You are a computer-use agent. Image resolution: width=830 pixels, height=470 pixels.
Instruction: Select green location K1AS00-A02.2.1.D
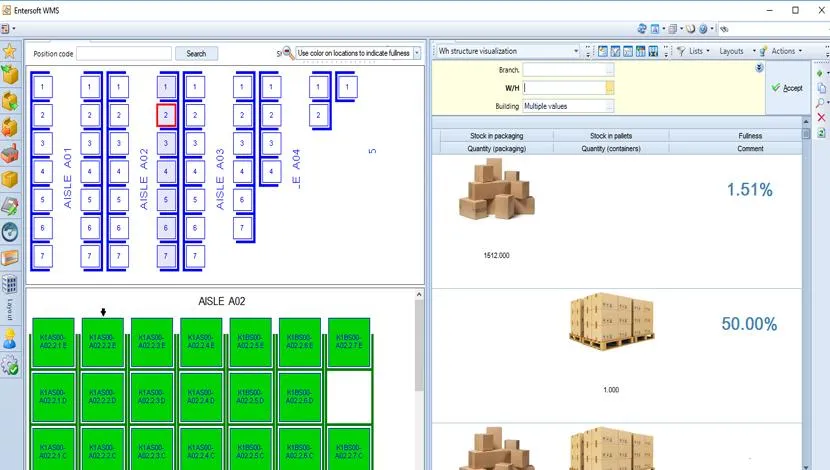[x=53, y=397]
